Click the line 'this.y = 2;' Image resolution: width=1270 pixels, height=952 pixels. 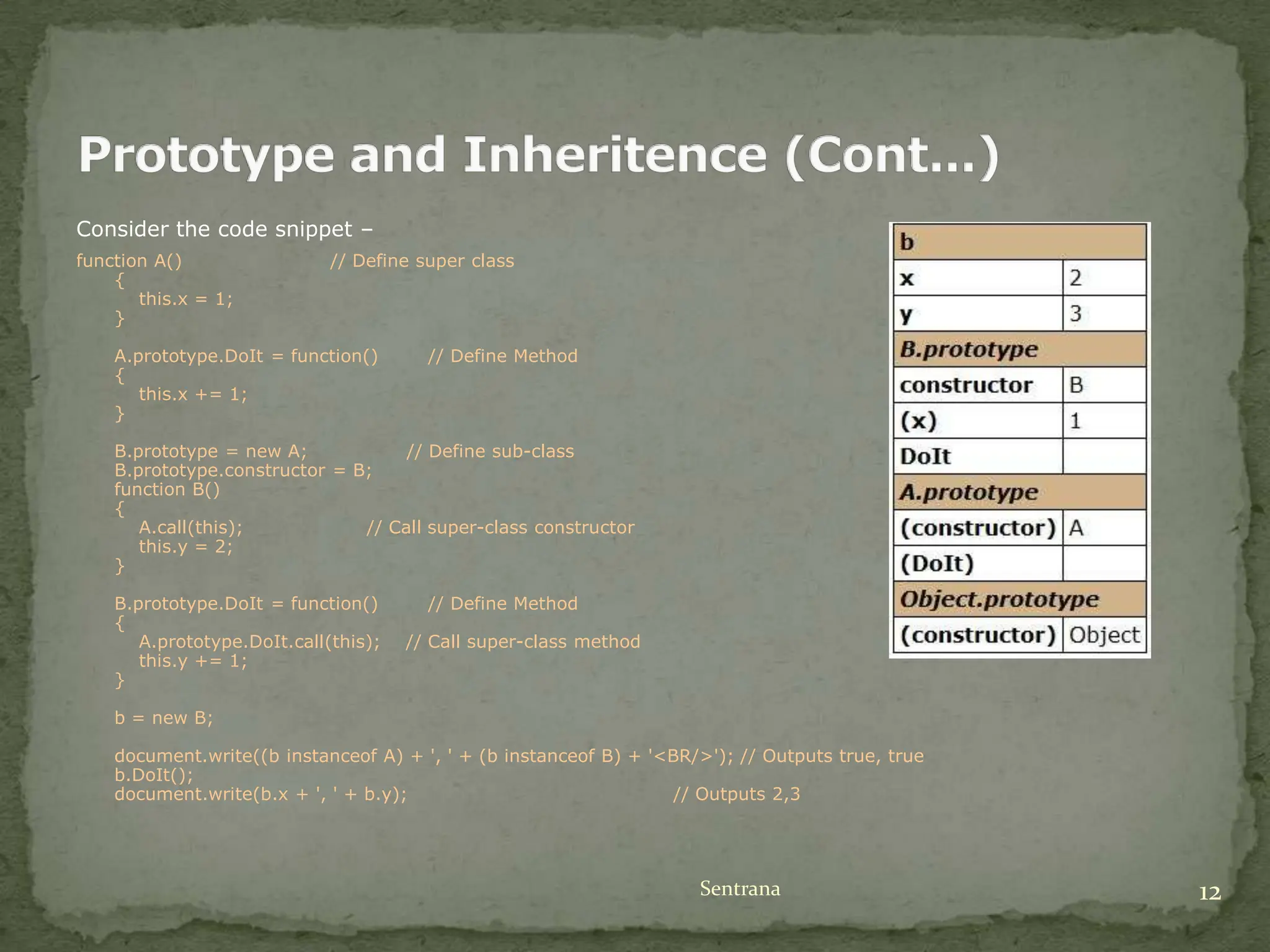[185, 547]
